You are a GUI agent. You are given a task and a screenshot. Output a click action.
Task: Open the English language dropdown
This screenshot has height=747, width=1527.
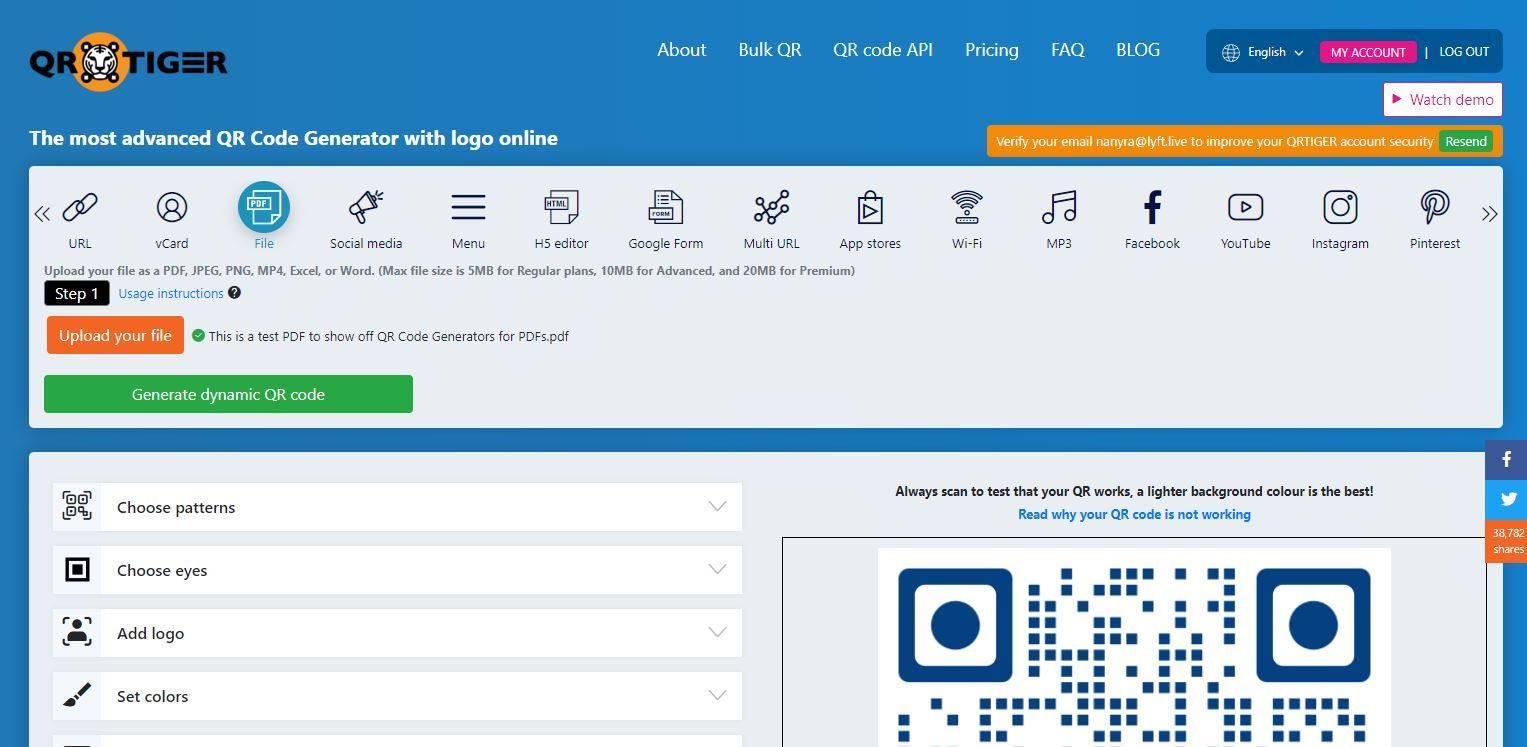pyautogui.click(x=1264, y=52)
